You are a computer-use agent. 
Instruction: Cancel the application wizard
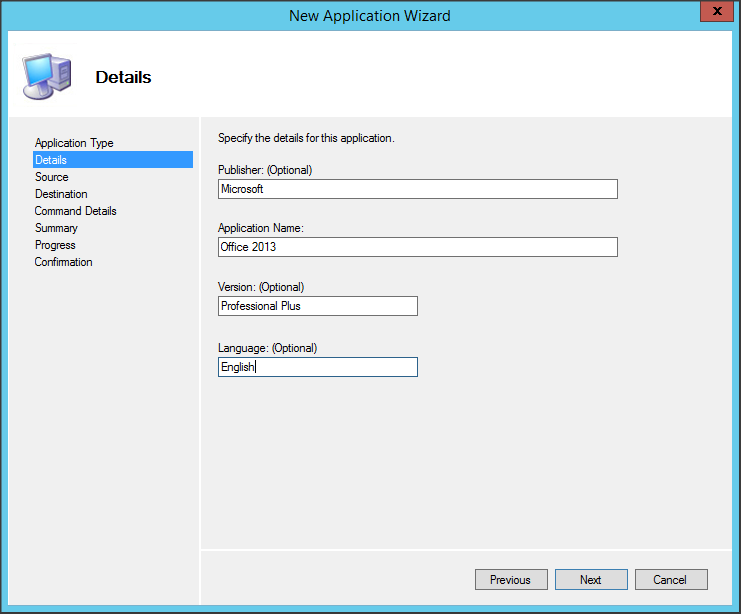point(670,580)
